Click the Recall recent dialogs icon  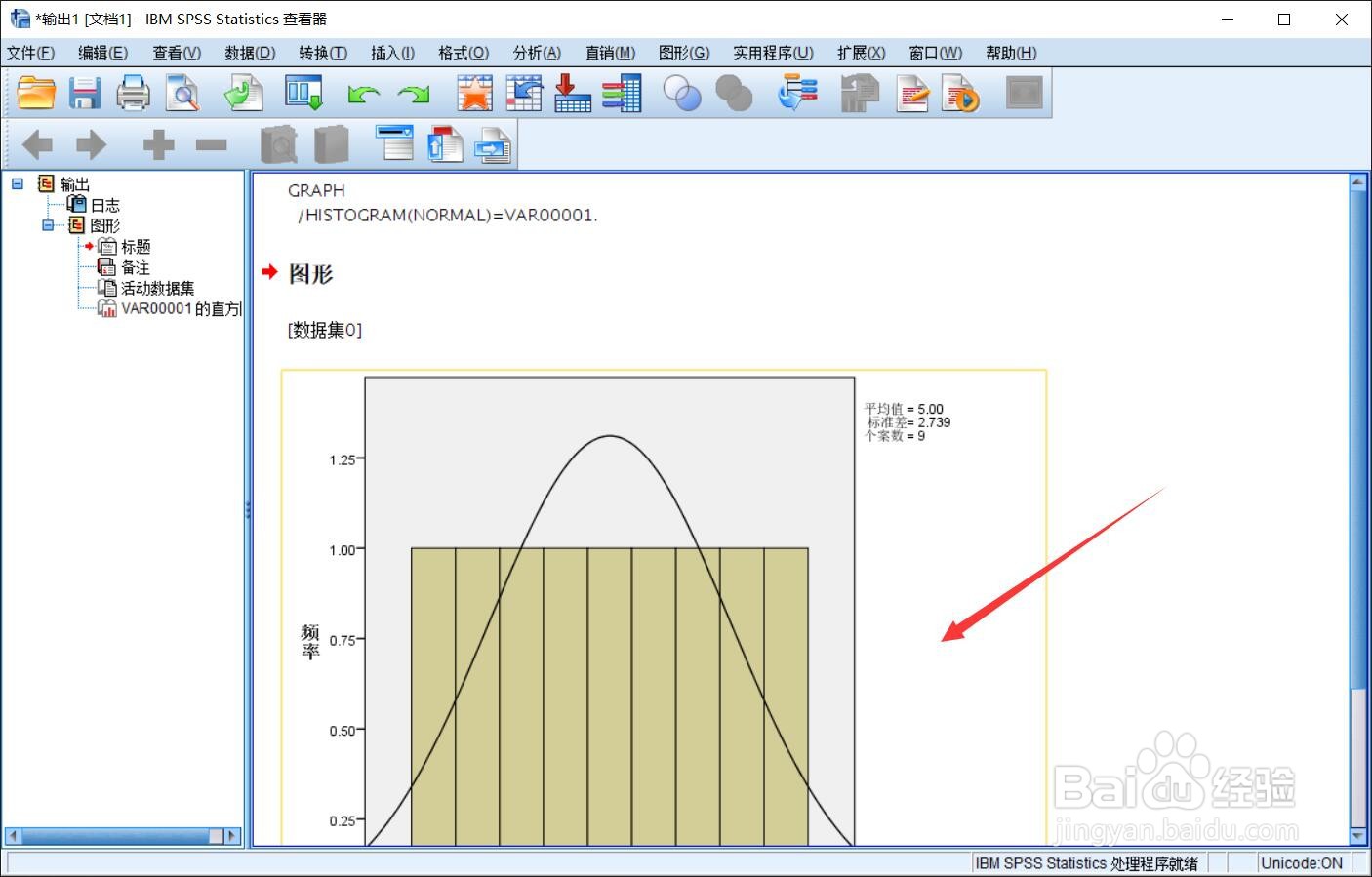click(x=303, y=94)
